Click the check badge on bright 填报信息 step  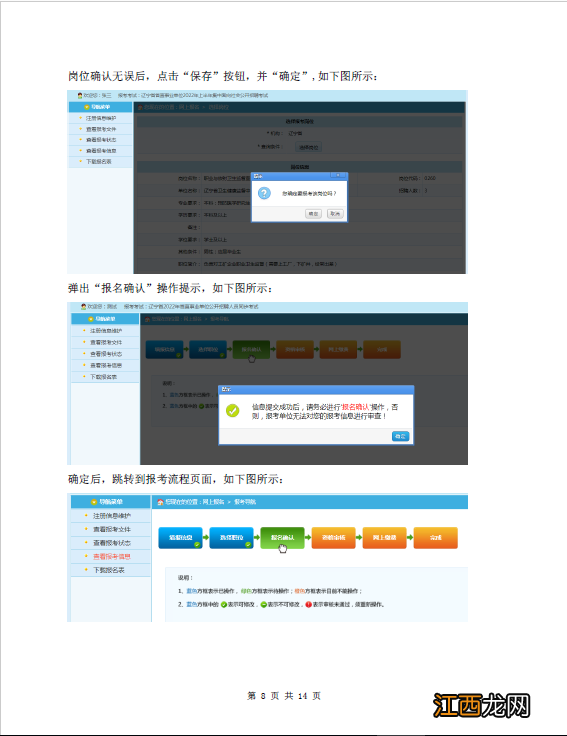coord(197,545)
